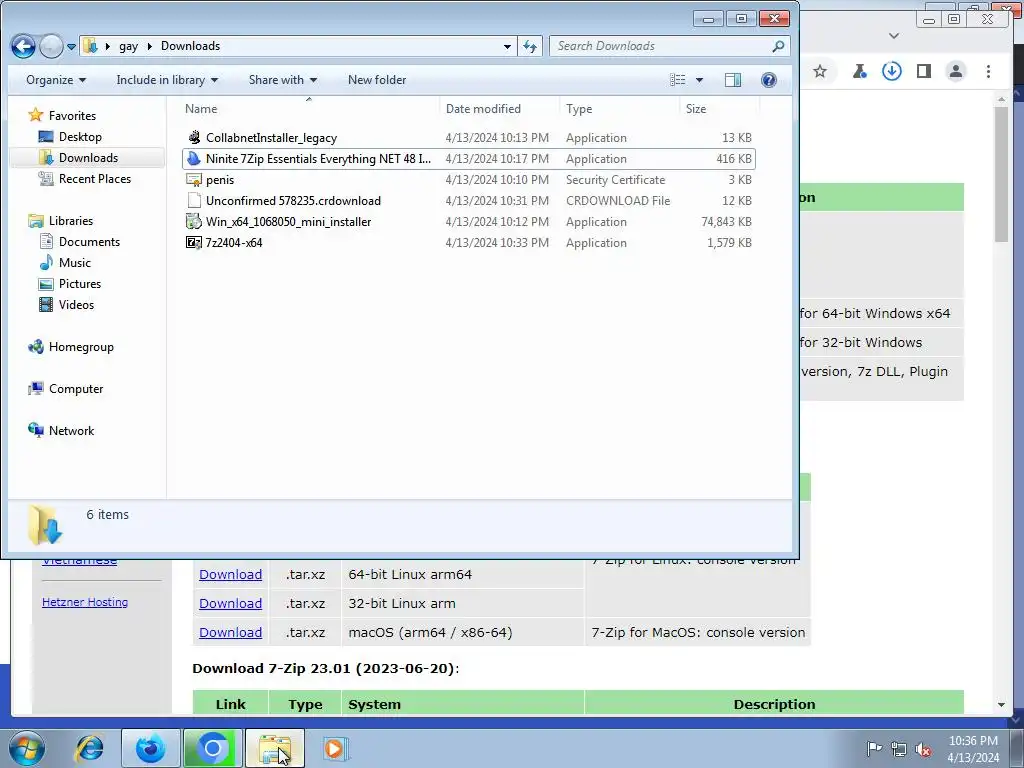Select Libraries in navigation pane
The image size is (1024, 768).
[x=71, y=221]
